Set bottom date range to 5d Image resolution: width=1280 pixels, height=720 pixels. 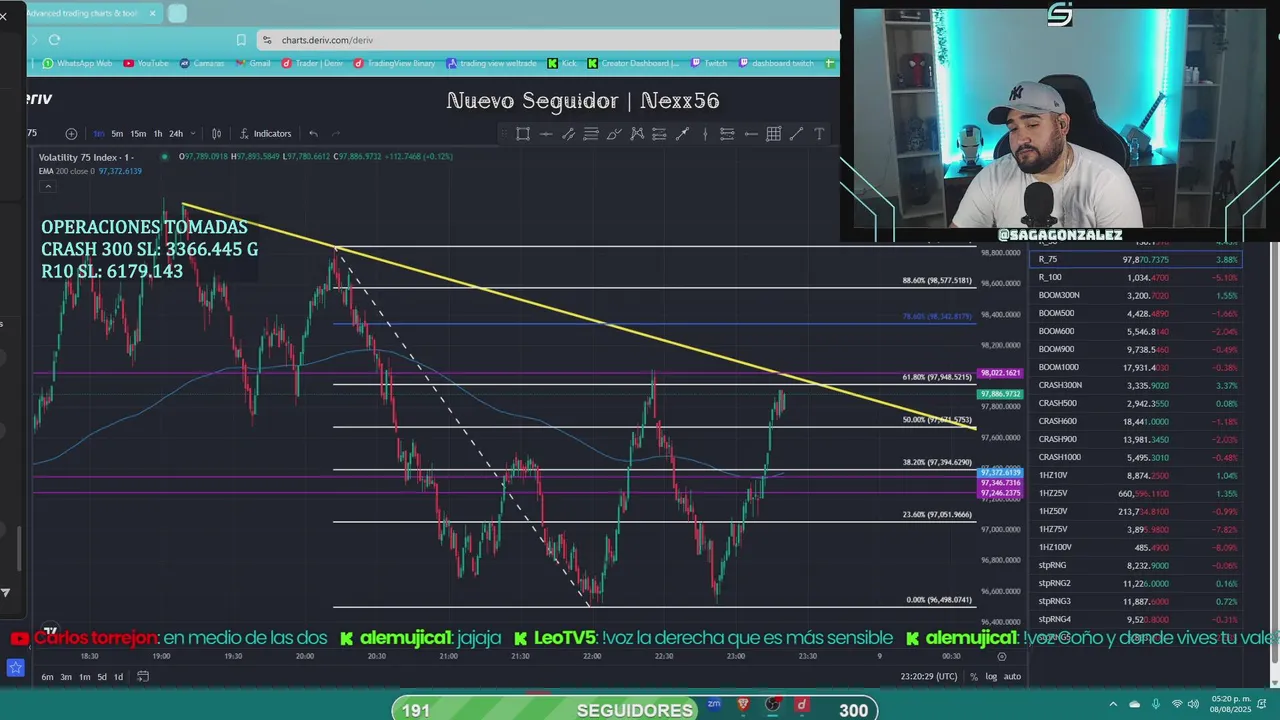(x=102, y=677)
